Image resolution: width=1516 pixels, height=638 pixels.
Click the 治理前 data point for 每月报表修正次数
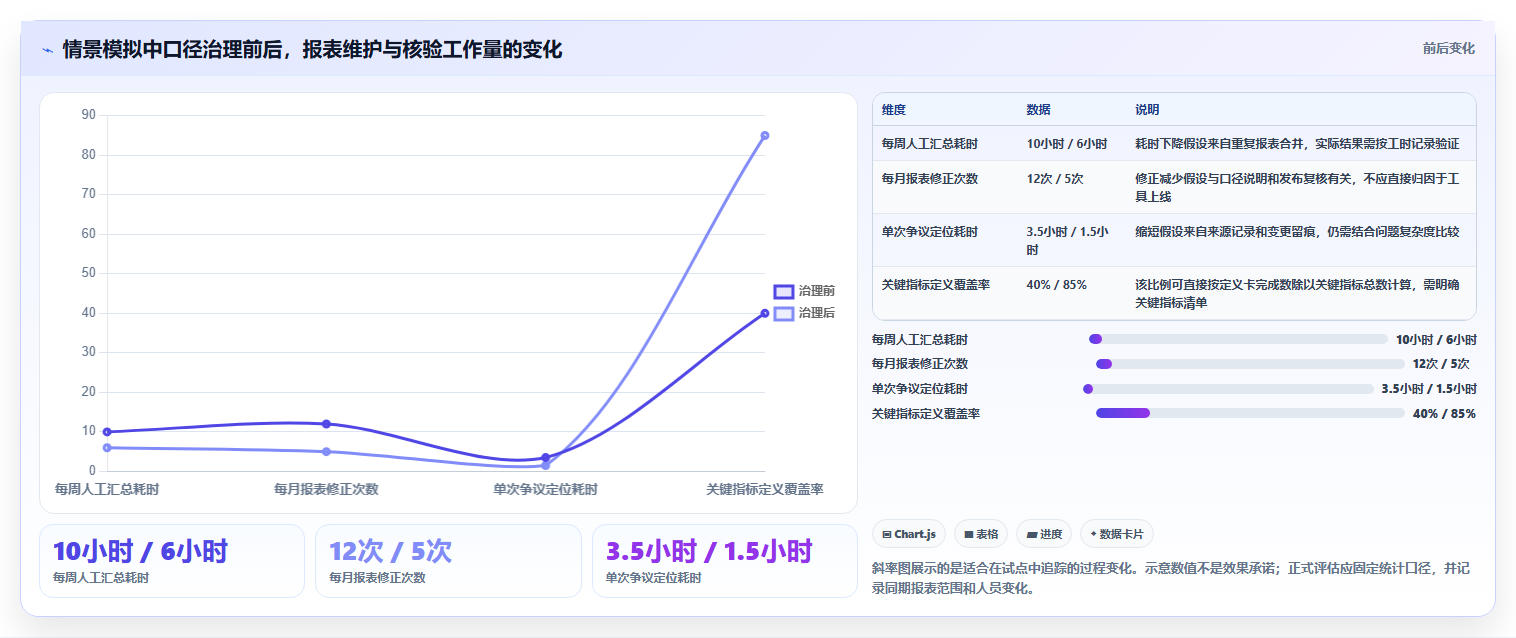326,424
